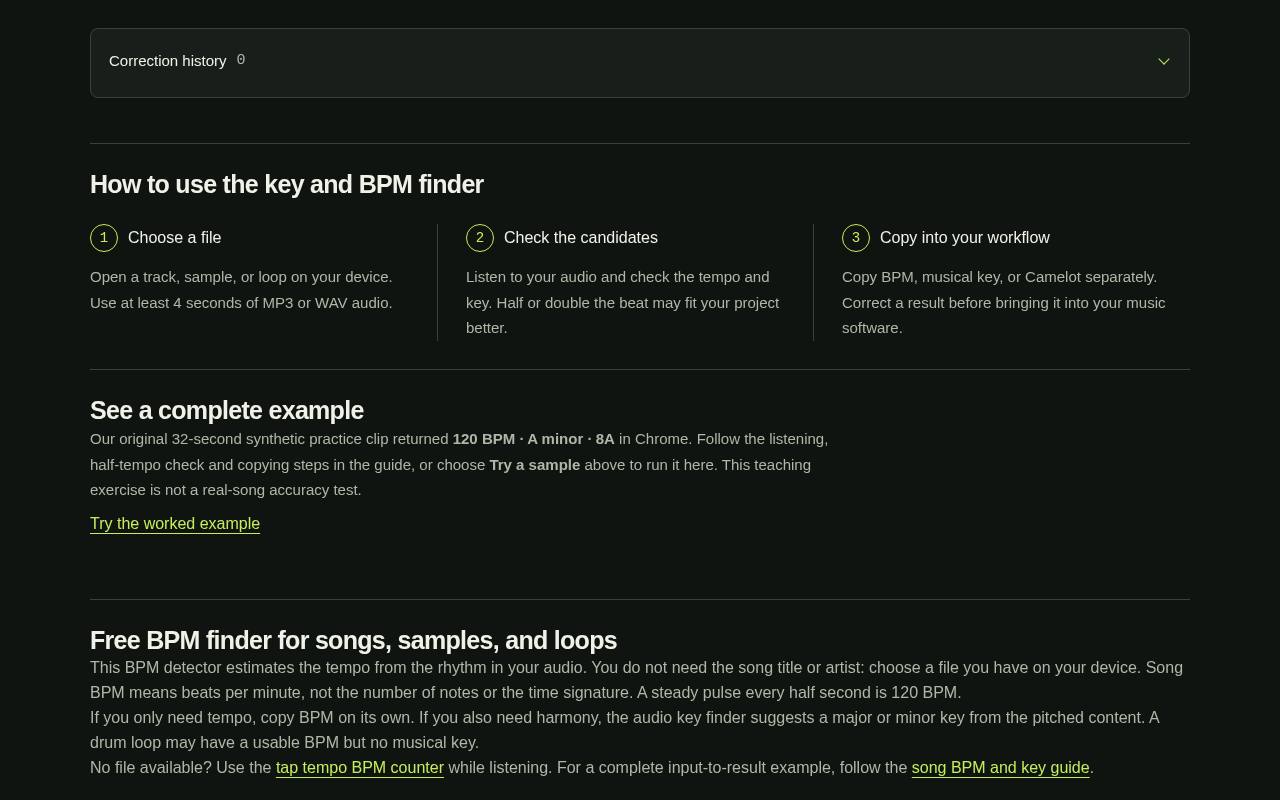This screenshot has height=800, width=1280.
Task: Click the 'This BPM detector estimates the tempo' sentence
Action: 636,680
